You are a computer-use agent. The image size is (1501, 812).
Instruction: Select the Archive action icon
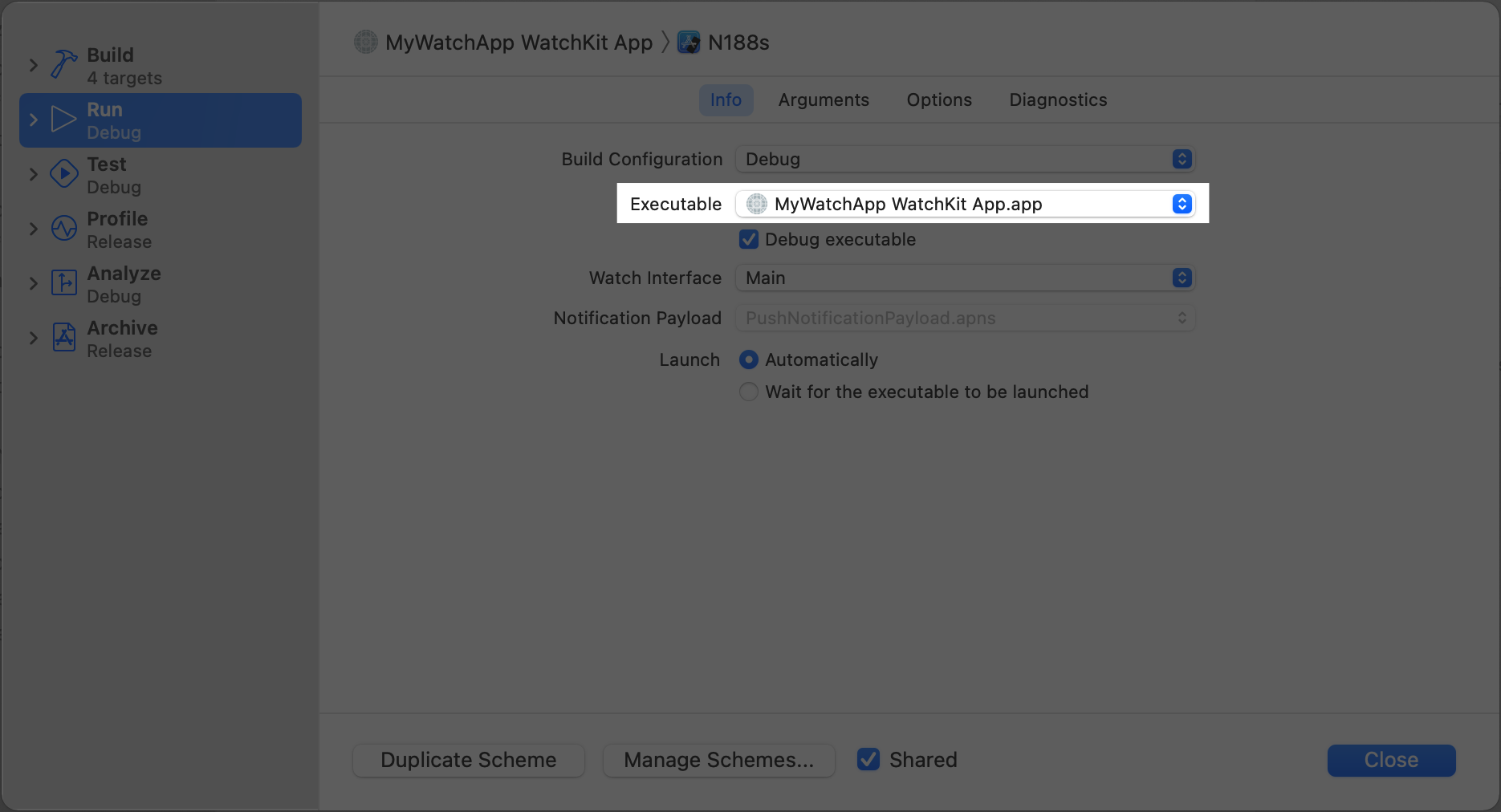pyautogui.click(x=64, y=338)
